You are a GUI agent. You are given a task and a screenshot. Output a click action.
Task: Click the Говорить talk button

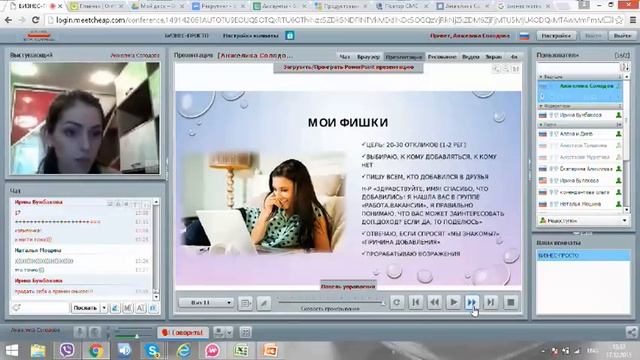183,333
